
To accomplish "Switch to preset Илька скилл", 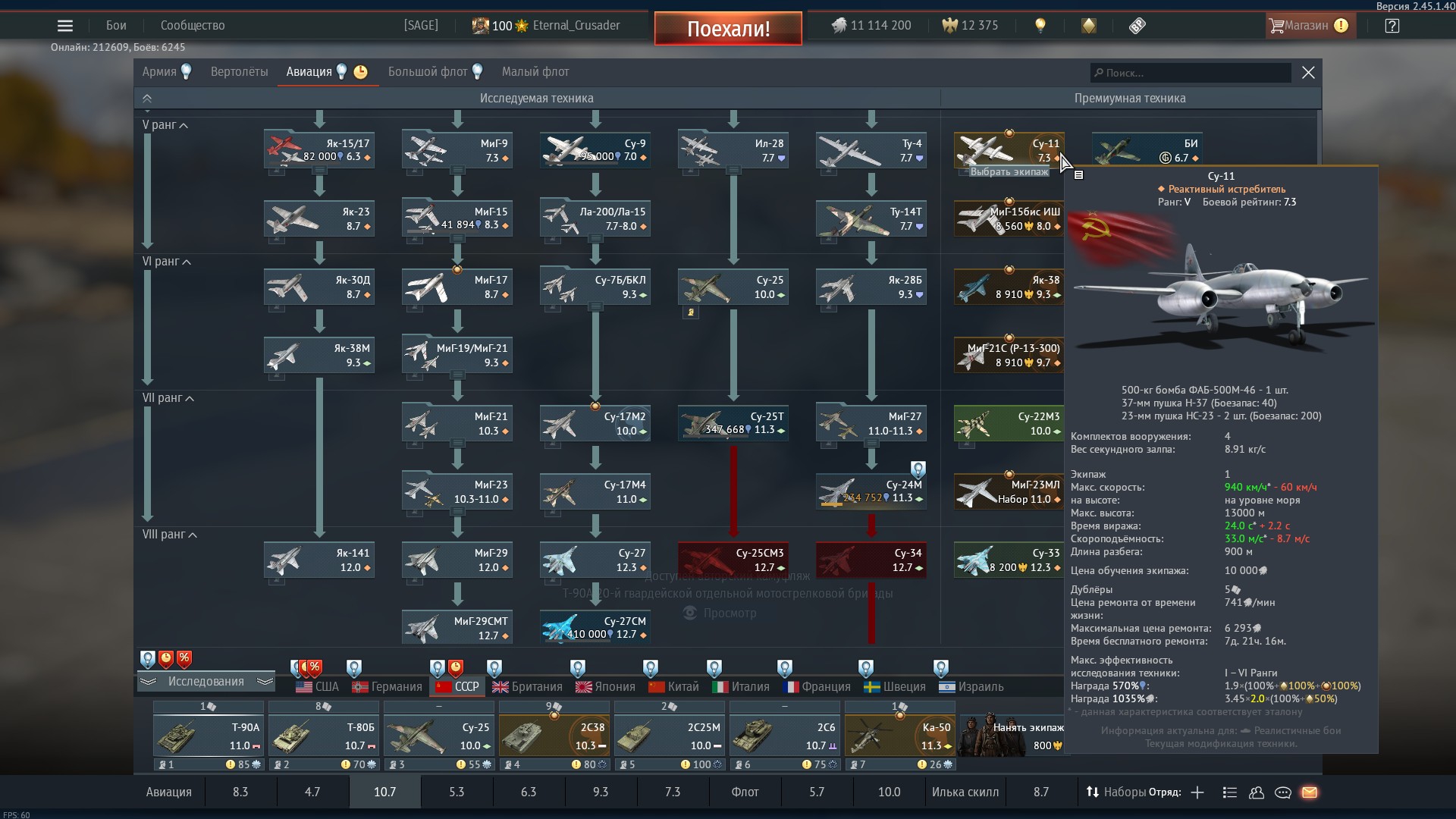I will (965, 792).
